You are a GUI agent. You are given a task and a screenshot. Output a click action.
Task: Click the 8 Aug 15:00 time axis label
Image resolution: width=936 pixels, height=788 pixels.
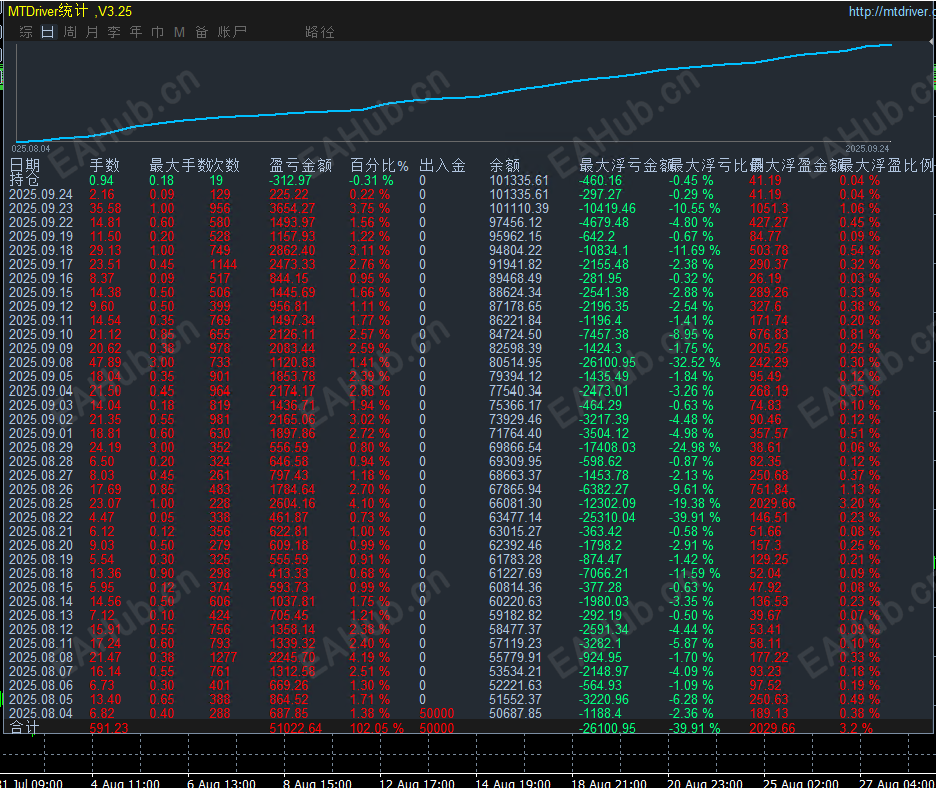pos(317,783)
